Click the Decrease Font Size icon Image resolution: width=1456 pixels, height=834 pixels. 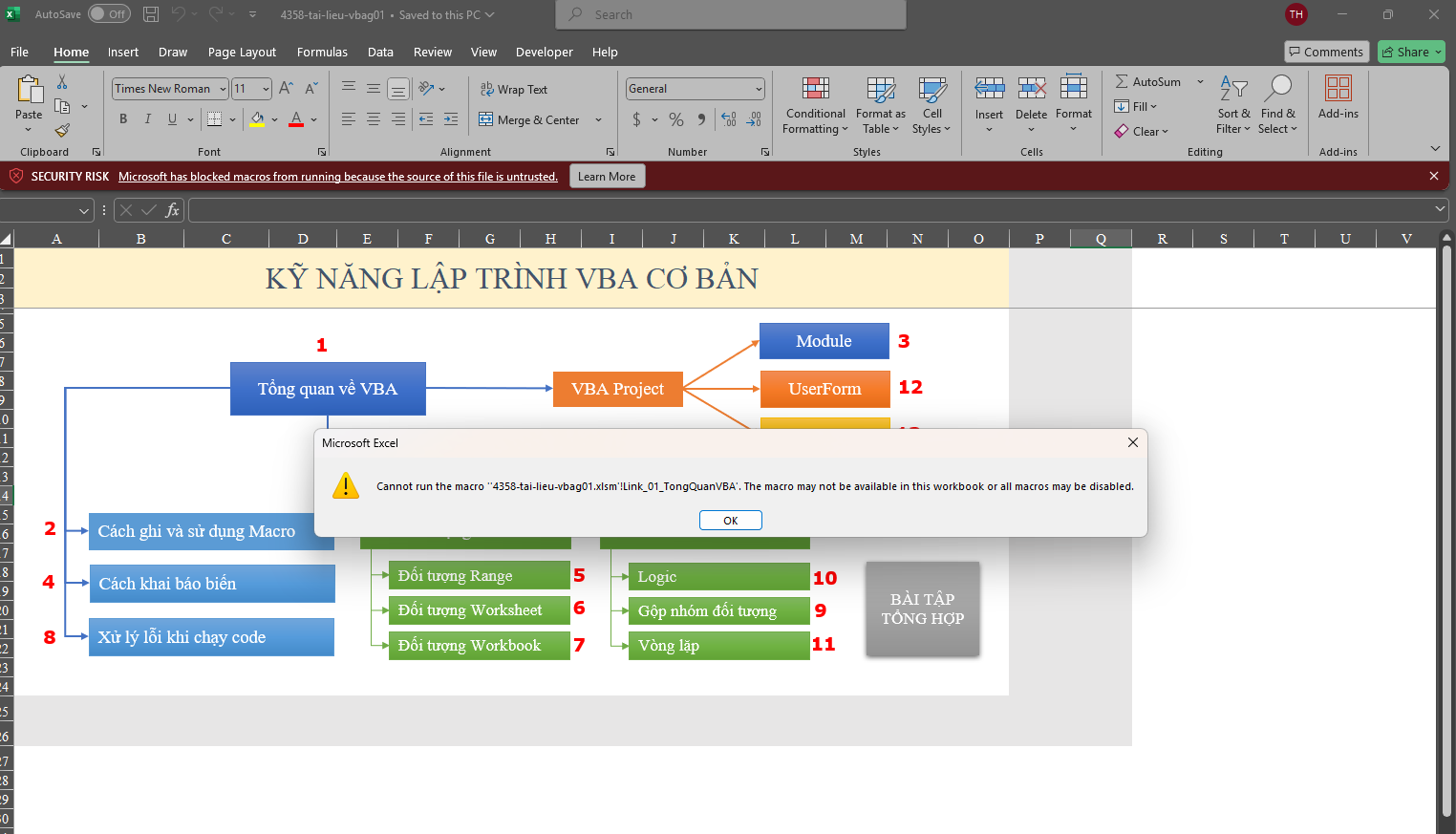pos(310,89)
